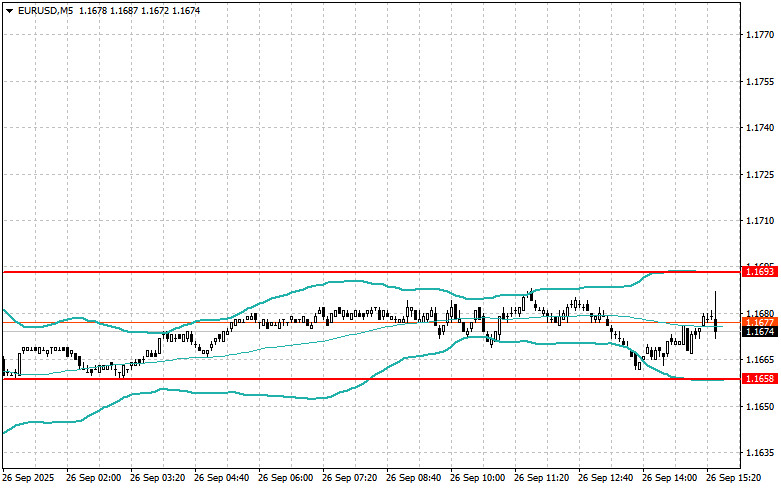
Task: Click the black 1.1674 current price tag
Action: click(760, 332)
